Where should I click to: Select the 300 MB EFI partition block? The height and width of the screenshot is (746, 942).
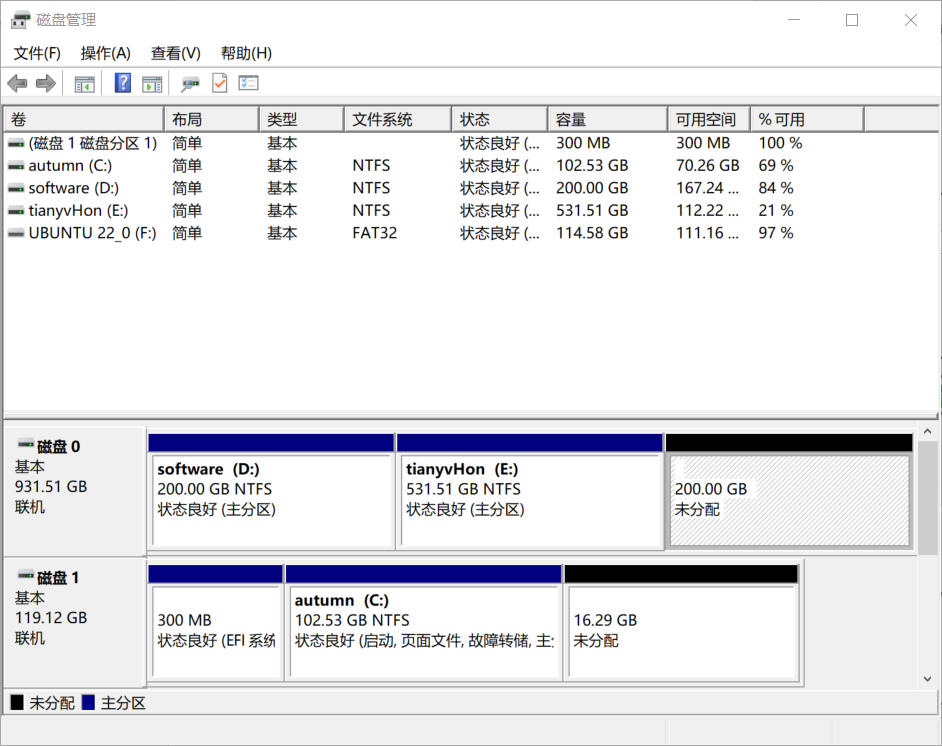(215, 622)
